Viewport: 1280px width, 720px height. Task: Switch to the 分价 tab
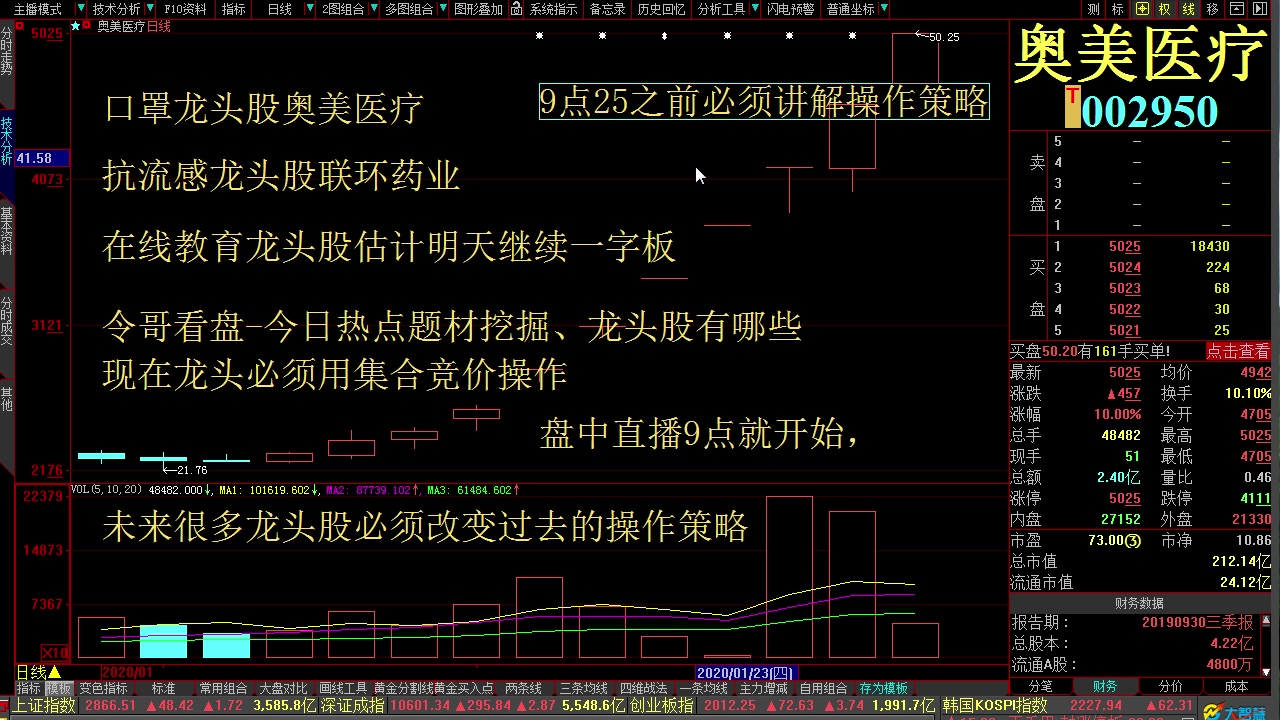point(1170,687)
